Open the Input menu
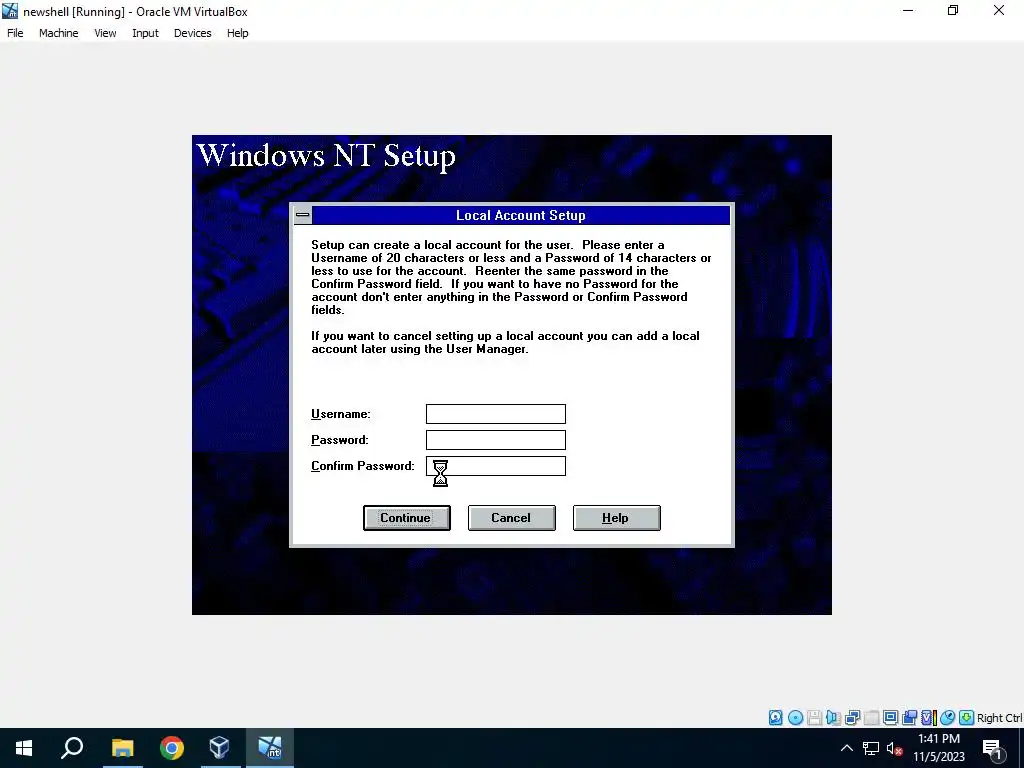 click(145, 33)
